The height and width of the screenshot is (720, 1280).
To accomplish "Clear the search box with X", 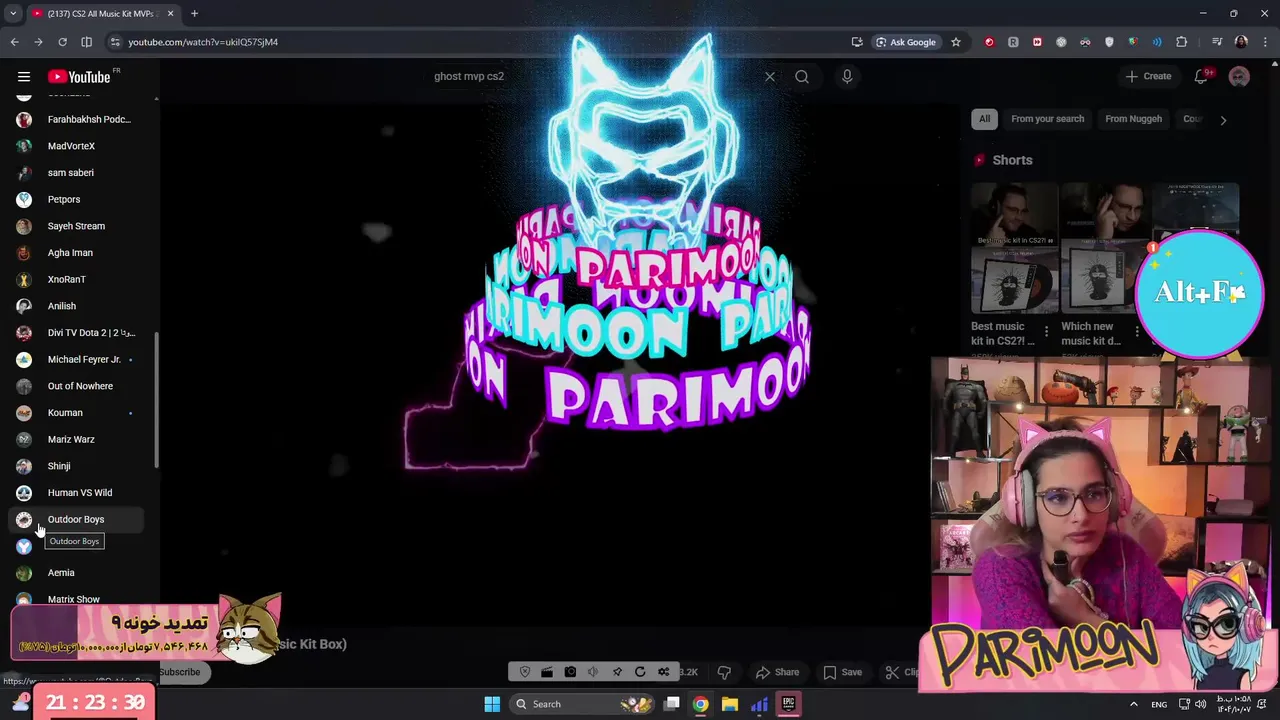I will 770,77.
